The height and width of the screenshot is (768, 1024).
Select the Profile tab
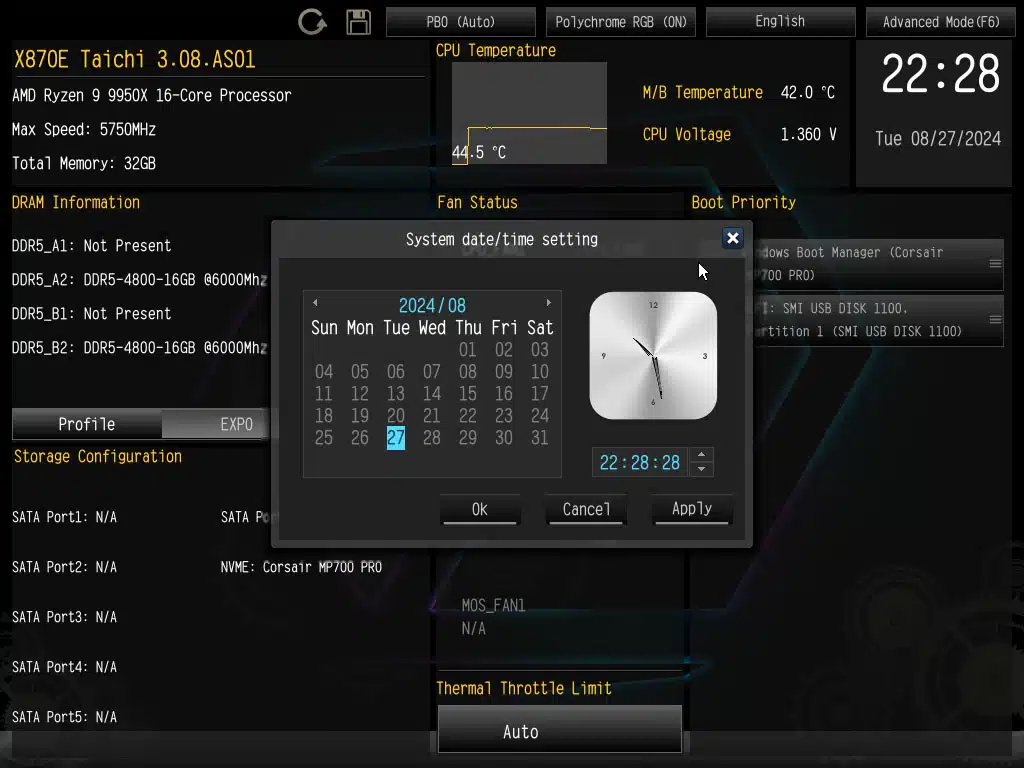click(x=87, y=424)
